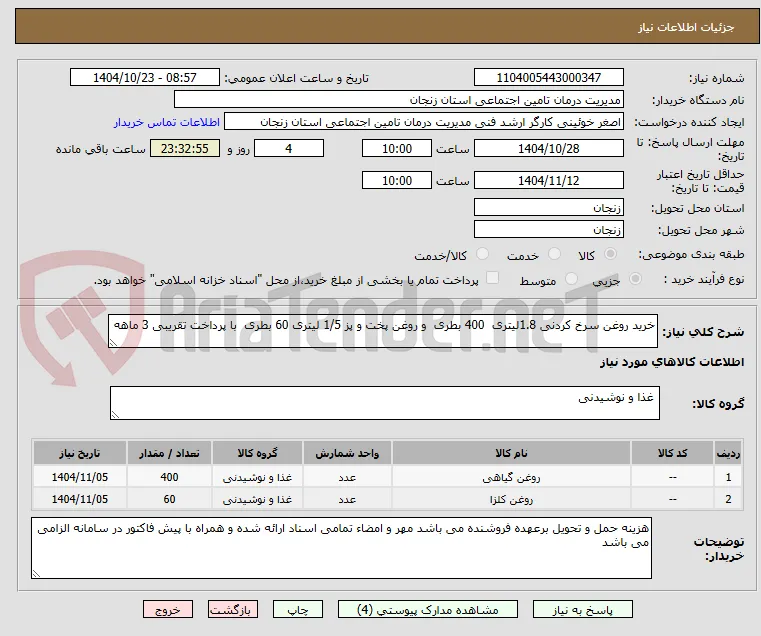Click the need date in روغن گیاهی row
The height and width of the screenshot is (636, 761).
pos(80,477)
